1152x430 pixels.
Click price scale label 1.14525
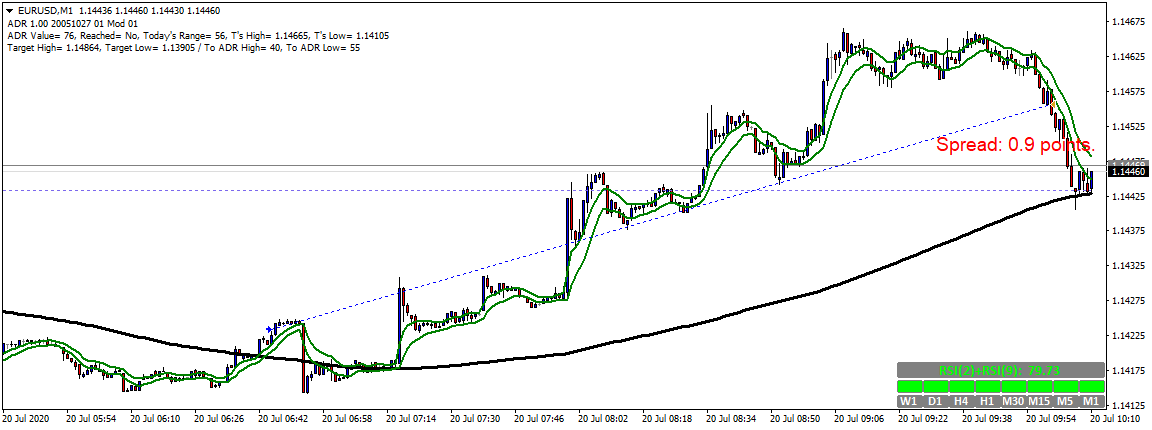pos(1130,127)
